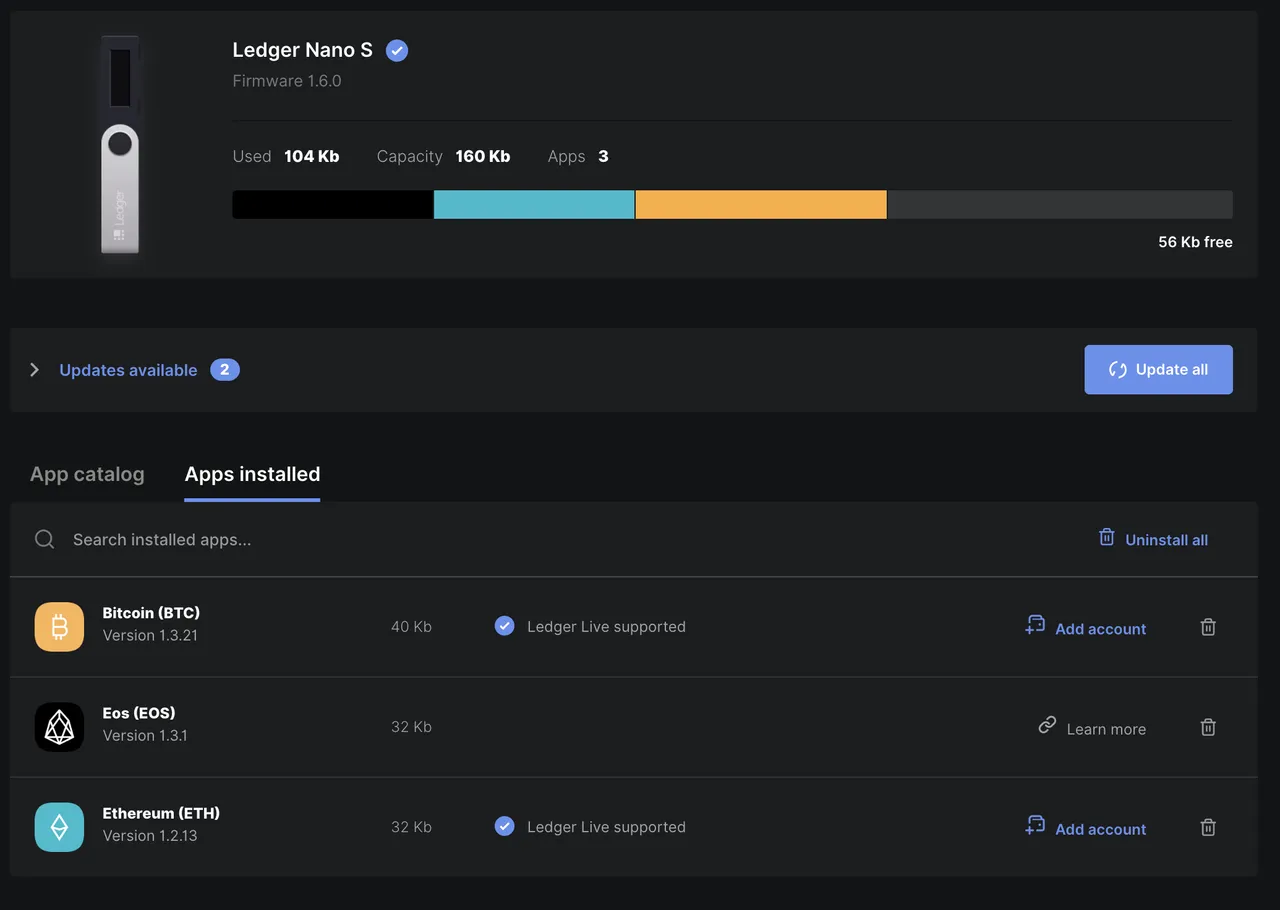Delete the Bitcoin app via trash icon

click(1208, 627)
